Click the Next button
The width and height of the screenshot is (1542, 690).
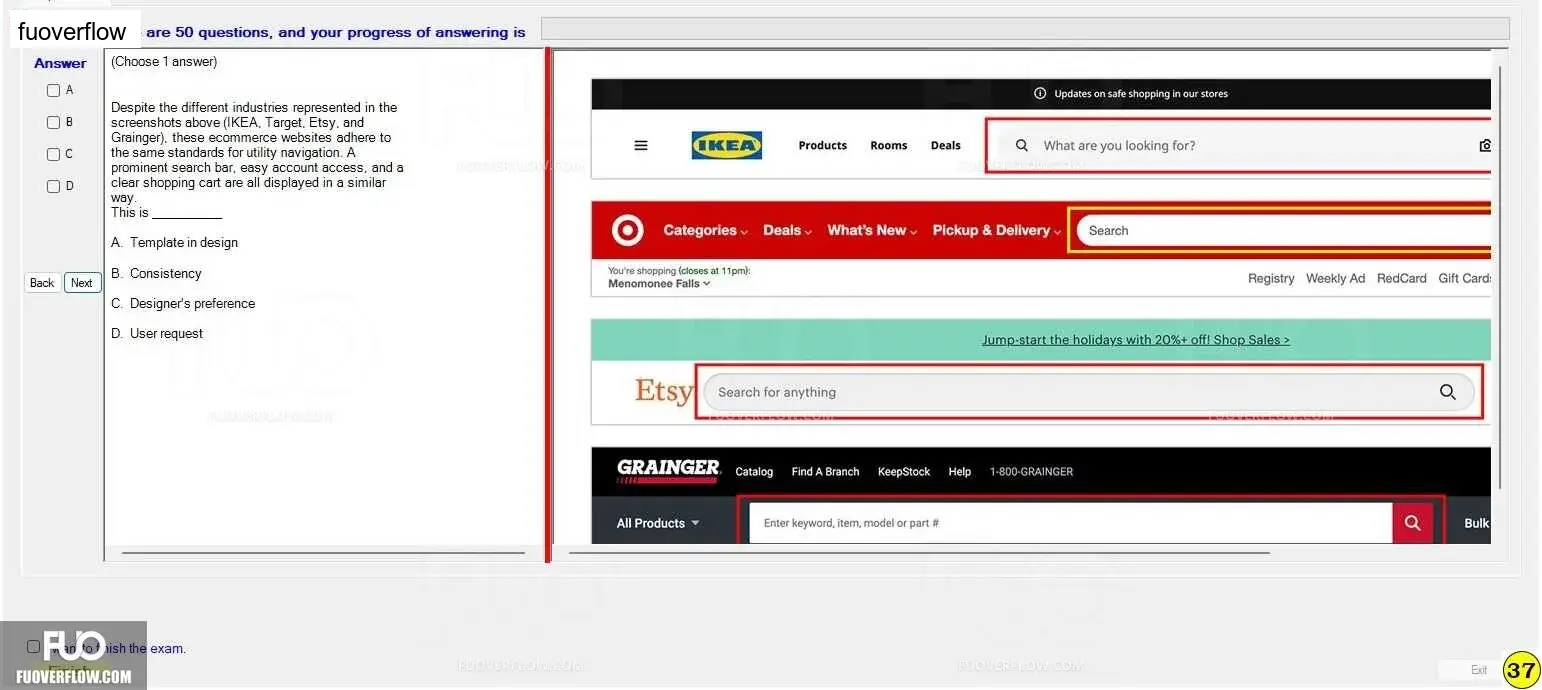(82, 283)
